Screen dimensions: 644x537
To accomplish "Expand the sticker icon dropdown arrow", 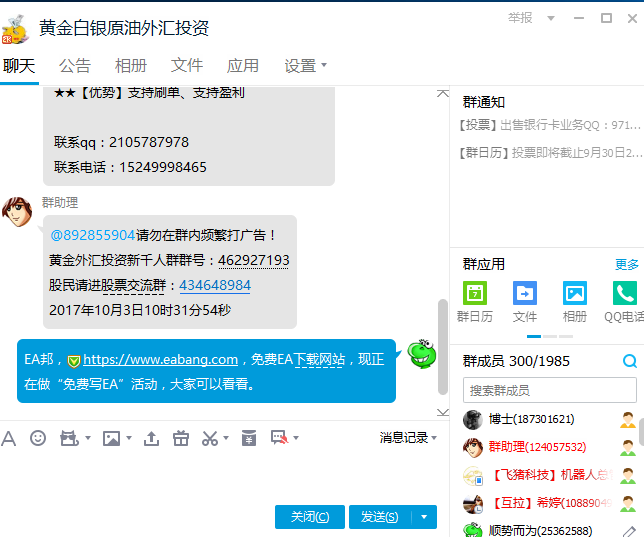I will click(87, 438).
